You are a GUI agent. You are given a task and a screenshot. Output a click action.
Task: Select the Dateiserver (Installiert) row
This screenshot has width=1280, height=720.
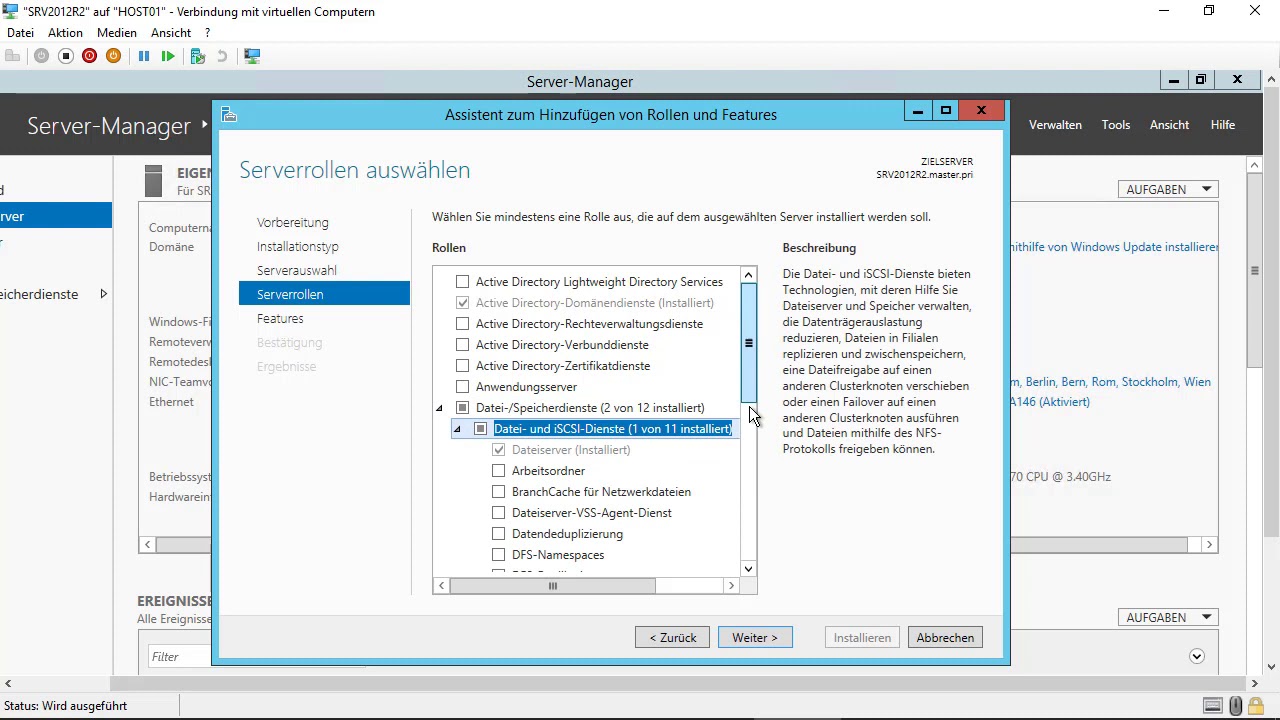[571, 450]
